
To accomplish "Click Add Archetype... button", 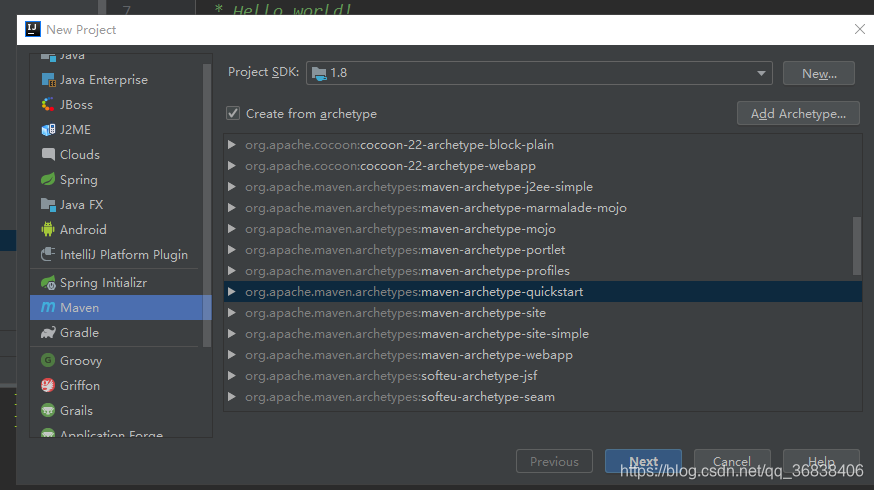I will [798, 113].
